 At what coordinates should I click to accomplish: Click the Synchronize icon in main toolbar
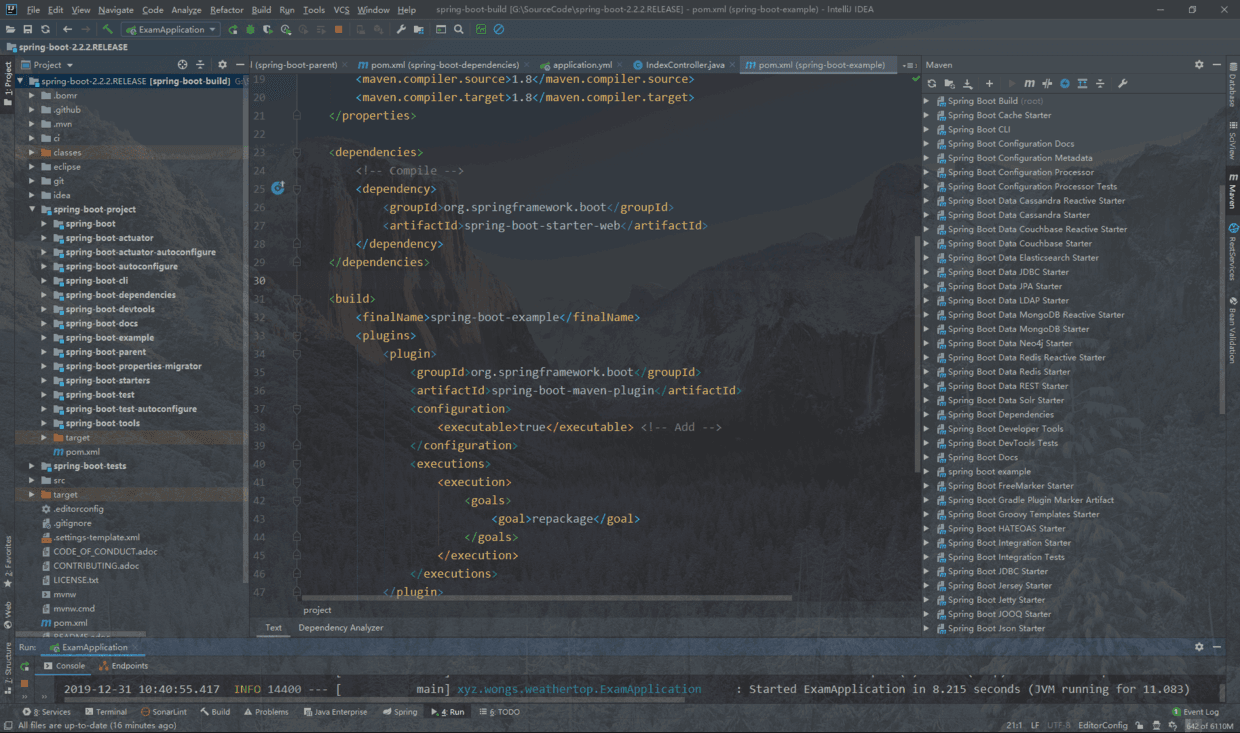tap(45, 29)
